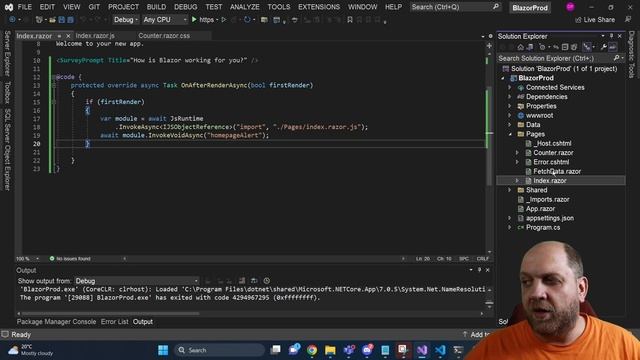Open the Toolbox side tab
640x360 pixels.
point(7,92)
